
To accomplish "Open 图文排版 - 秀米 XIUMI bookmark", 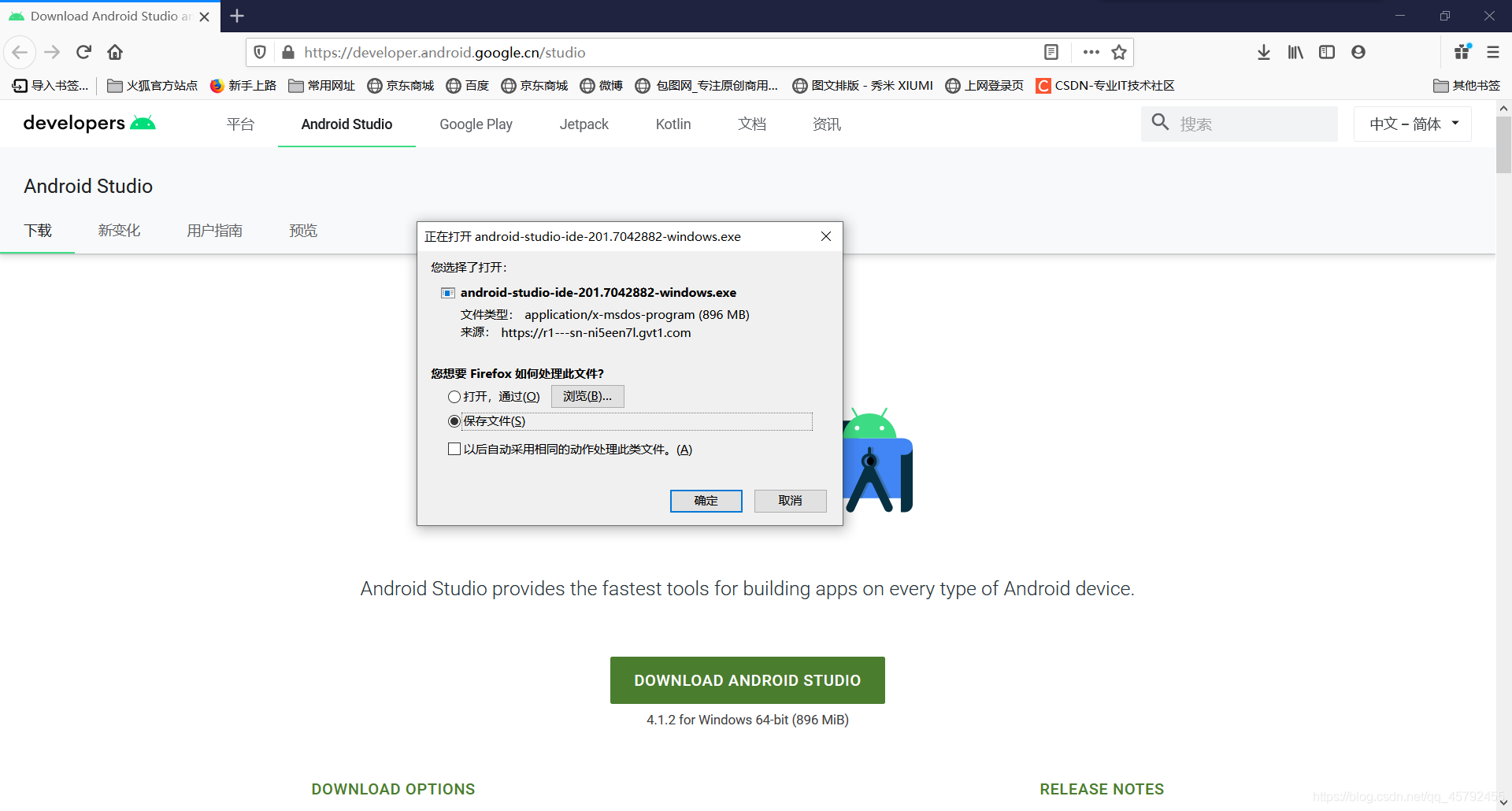I will pos(862,85).
